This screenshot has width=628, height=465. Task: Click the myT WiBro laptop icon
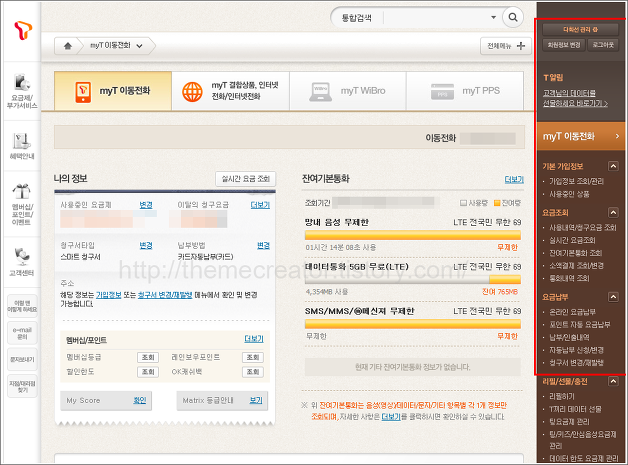click(320, 92)
